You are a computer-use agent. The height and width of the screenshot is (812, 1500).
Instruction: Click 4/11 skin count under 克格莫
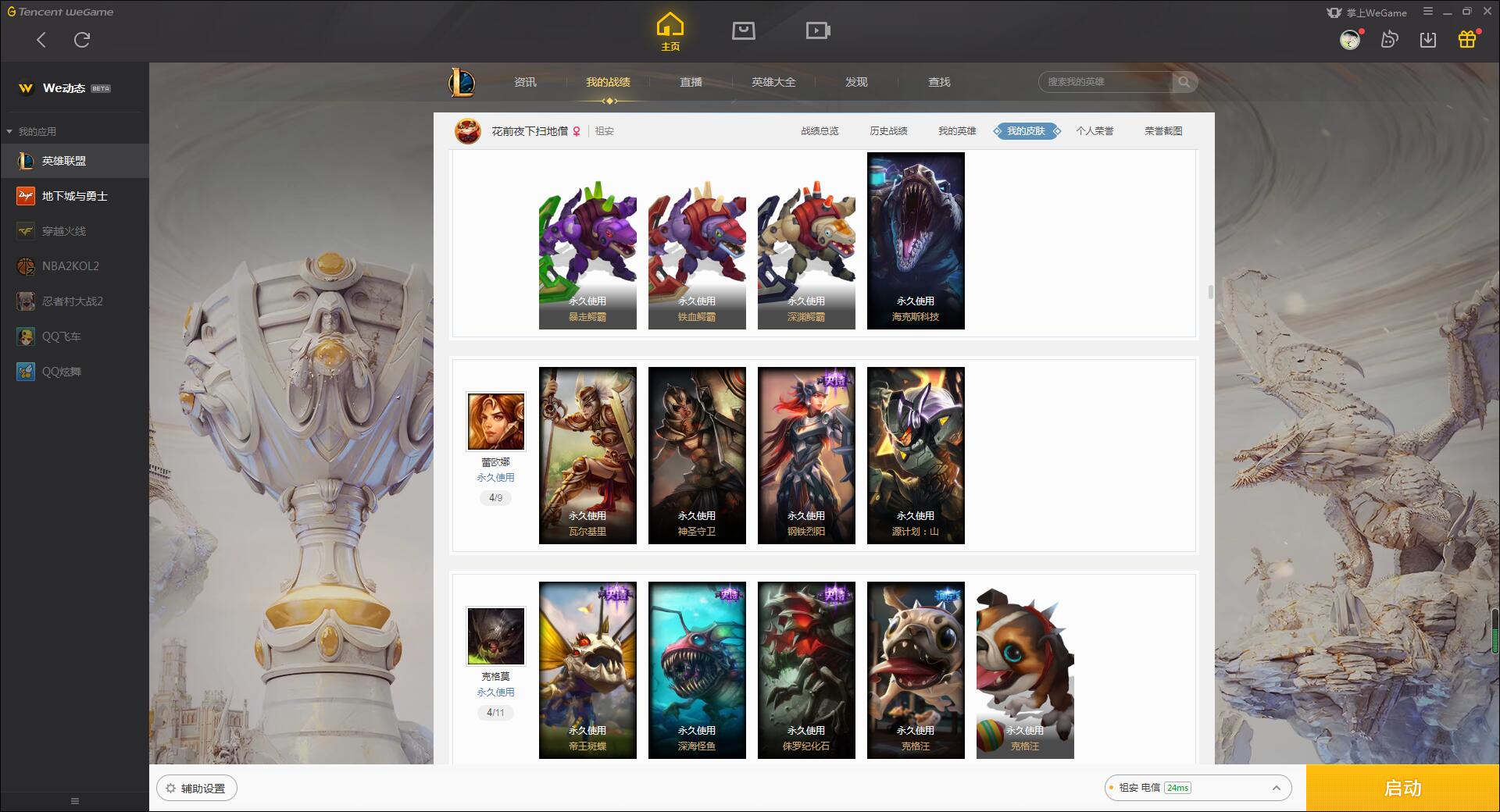point(495,712)
